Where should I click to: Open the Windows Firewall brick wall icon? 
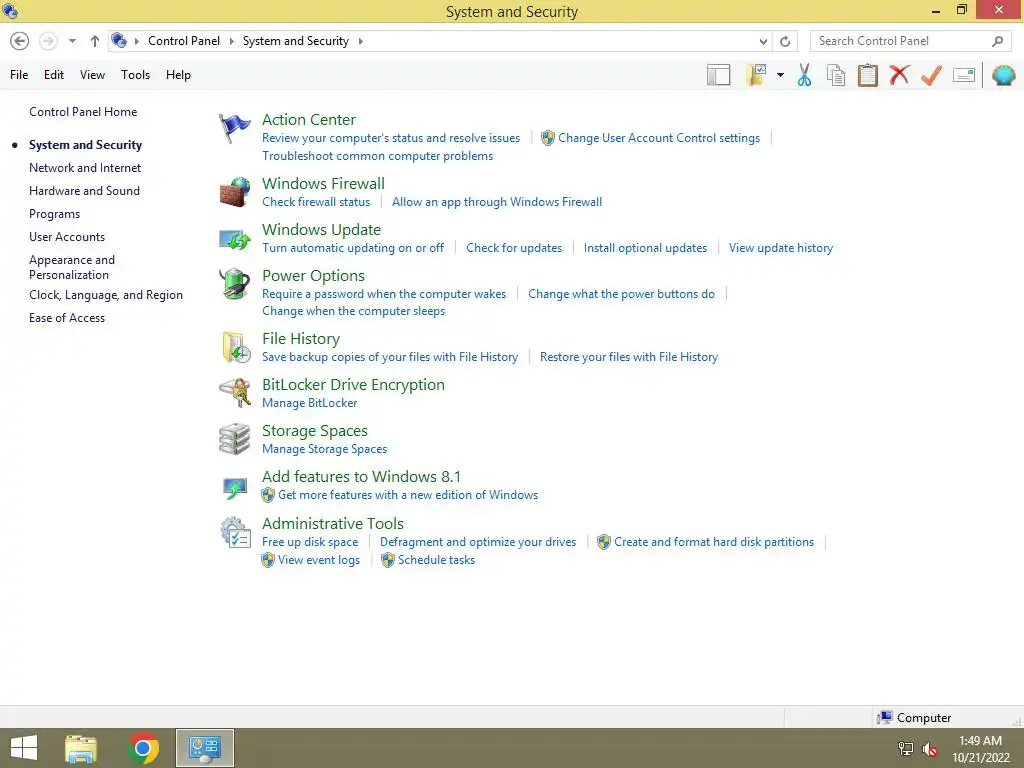coord(234,192)
